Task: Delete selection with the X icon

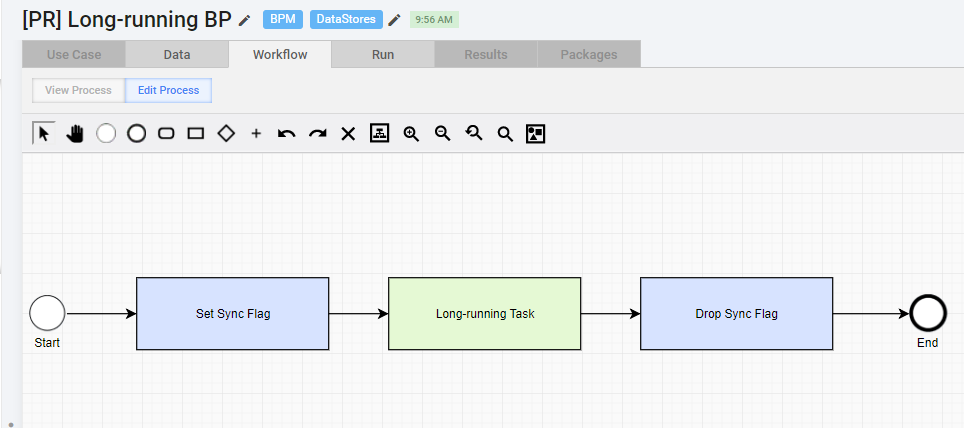Action: (x=348, y=133)
